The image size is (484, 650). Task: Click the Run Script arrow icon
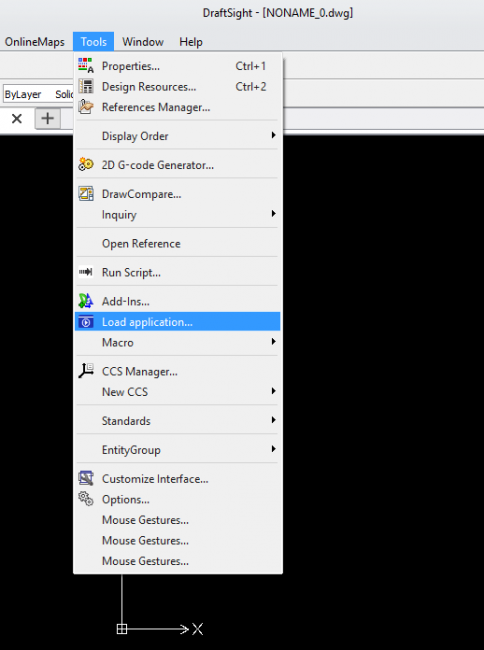[86, 272]
